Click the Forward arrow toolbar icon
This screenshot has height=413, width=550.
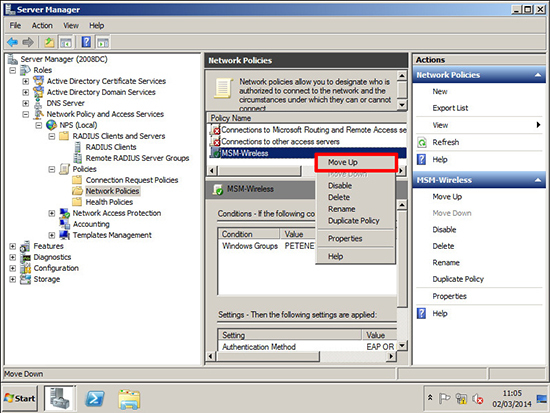click(28, 42)
